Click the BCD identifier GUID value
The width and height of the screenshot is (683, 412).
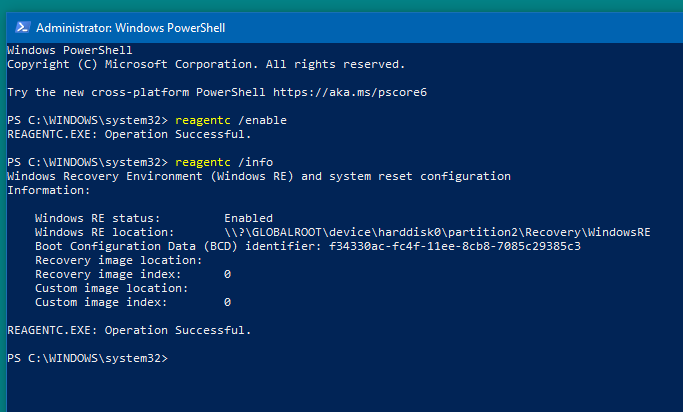point(455,246)
